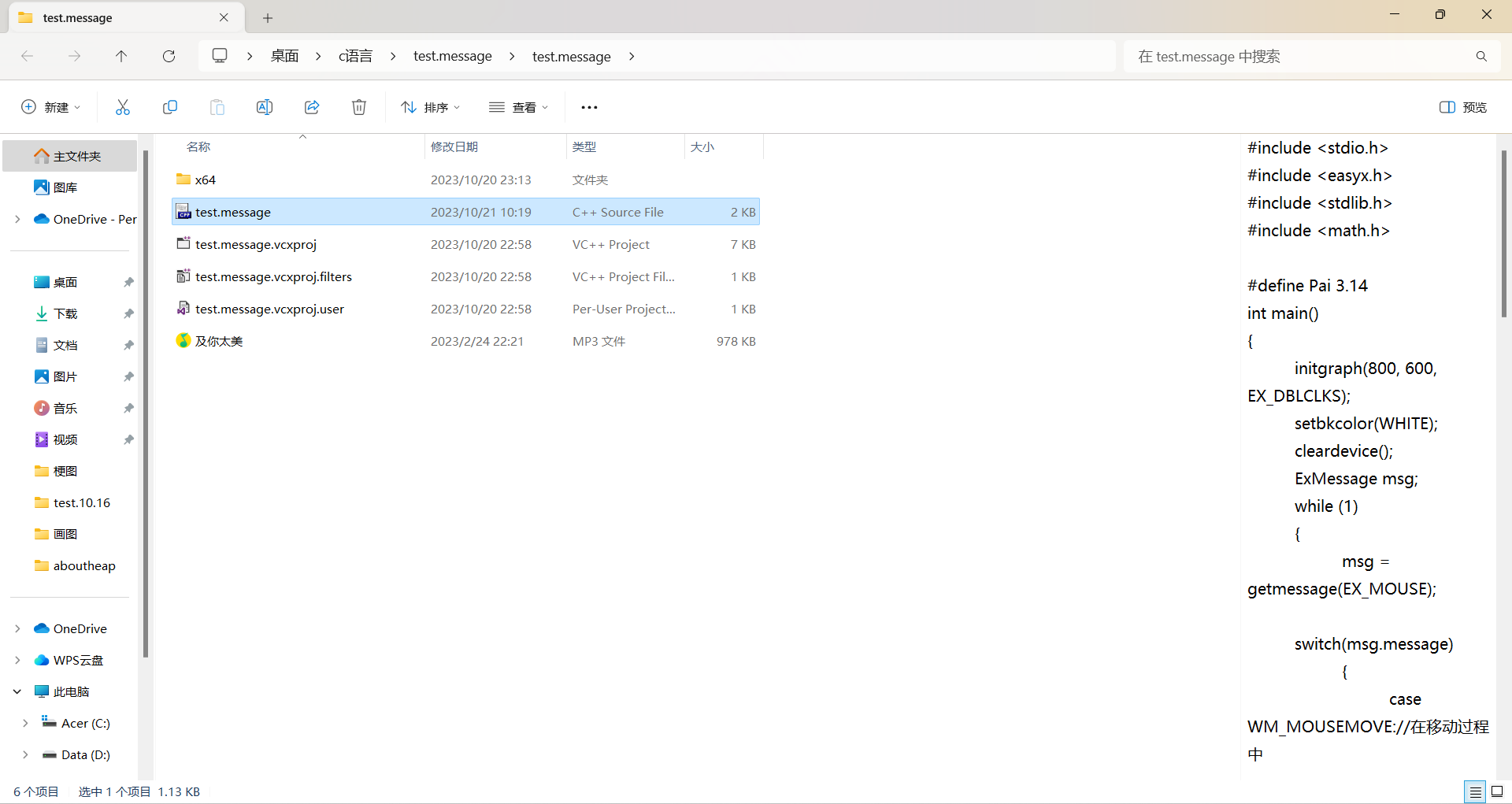Click c语言 in the address breadcrumb
1512x804 pixels.
[x=355, y=56]
